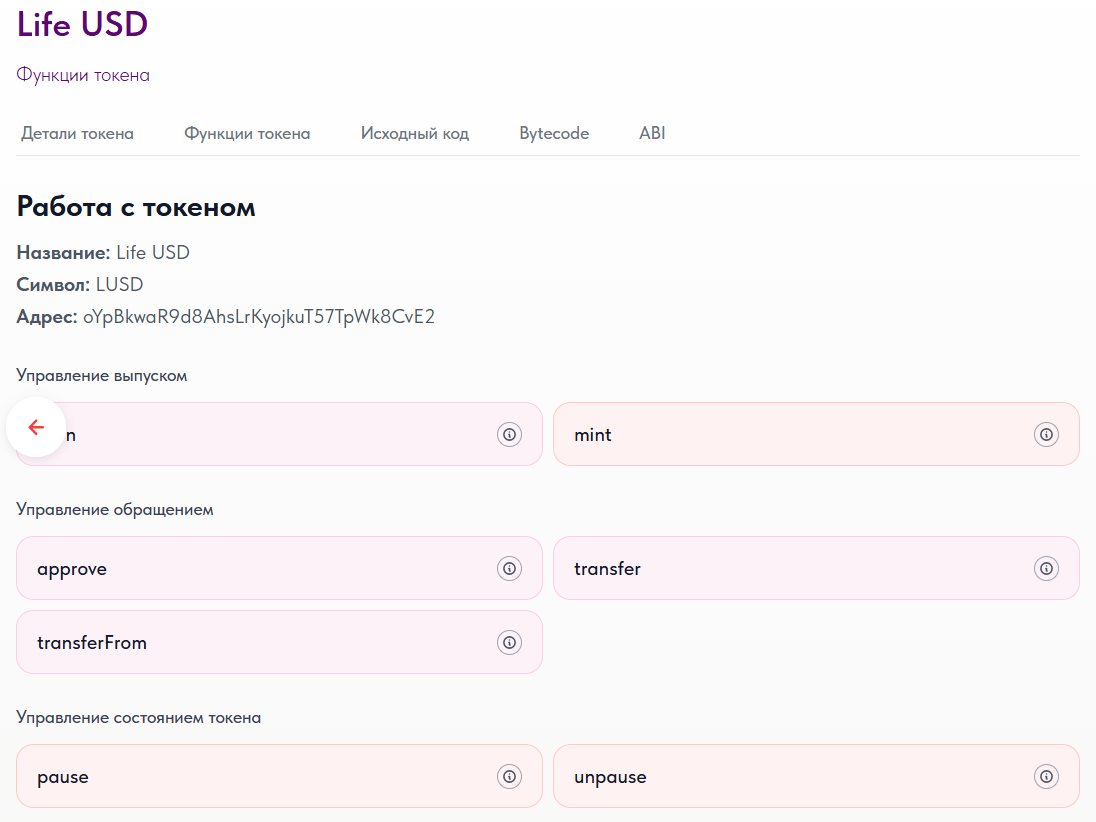The image size is (1096, 822).
Task: Click info icon beside transferFrom
Action: pyautogui.click(x=509, y=642)
